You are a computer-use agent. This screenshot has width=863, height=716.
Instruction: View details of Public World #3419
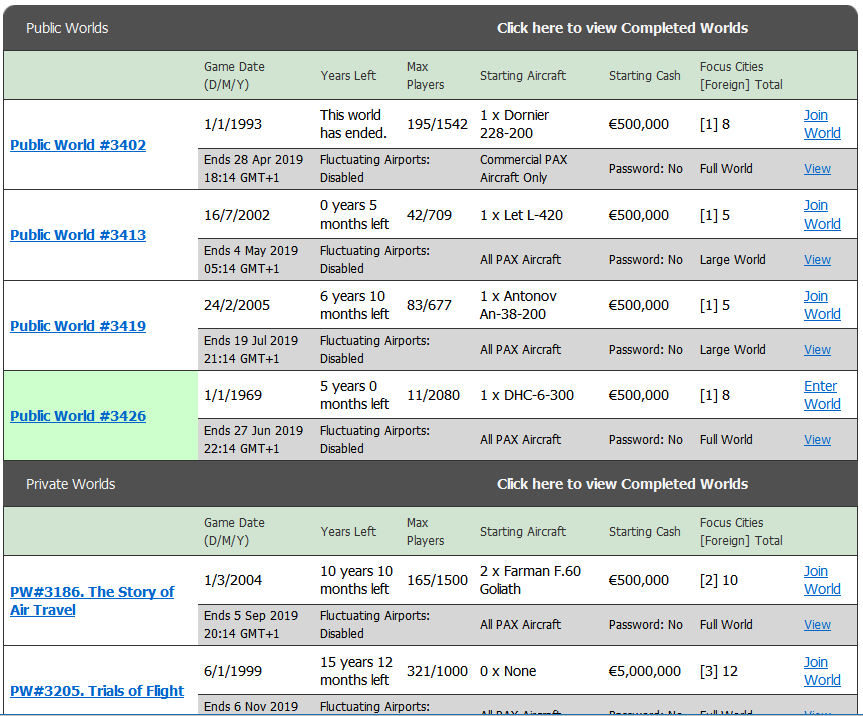click(817, 350)
